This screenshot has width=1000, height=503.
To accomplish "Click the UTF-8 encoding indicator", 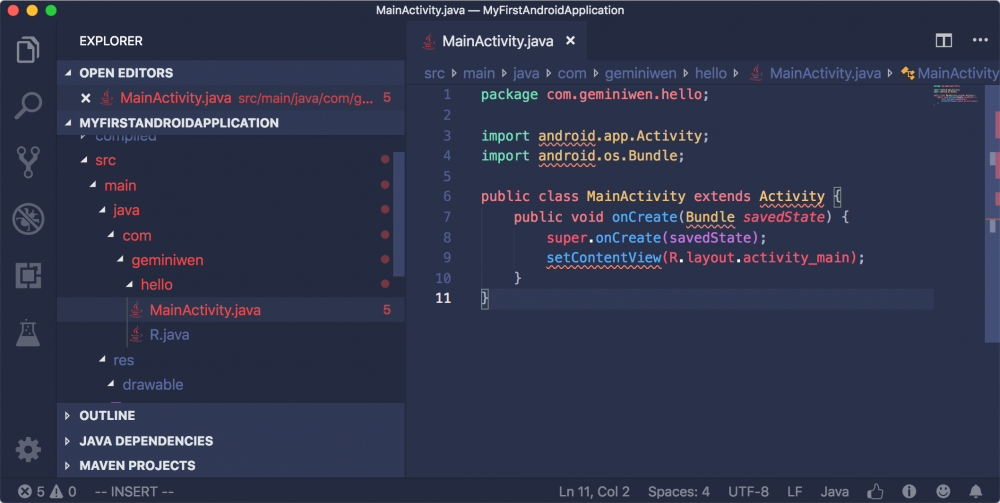I will [x=748, y=492].
